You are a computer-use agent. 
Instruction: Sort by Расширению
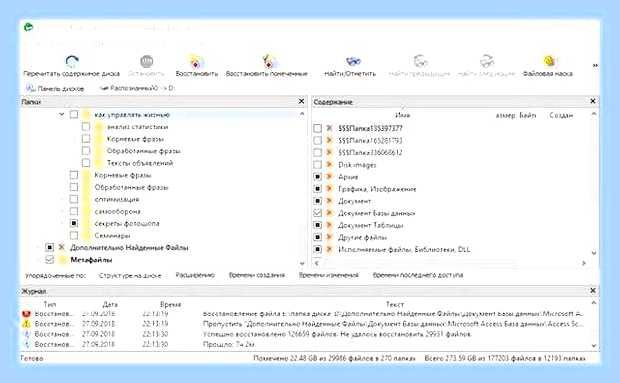tap(195, 275)
